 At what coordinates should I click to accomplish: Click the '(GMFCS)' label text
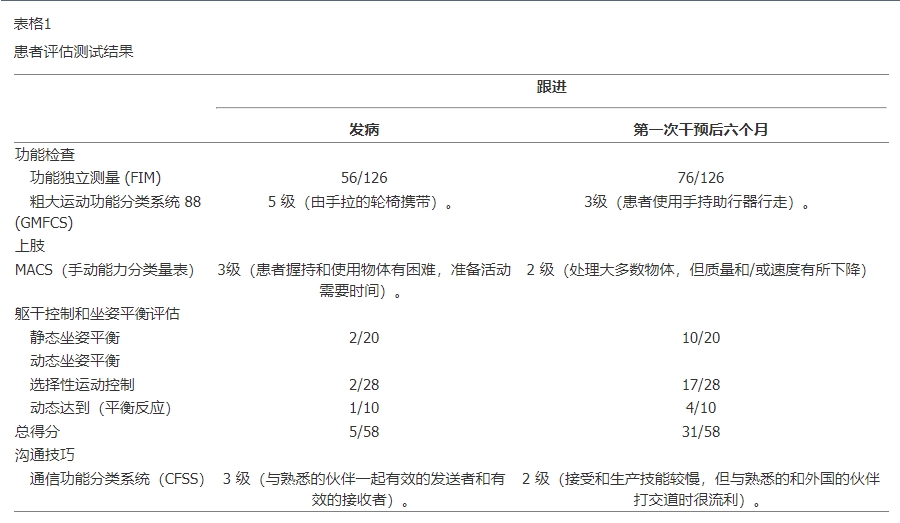44,223
